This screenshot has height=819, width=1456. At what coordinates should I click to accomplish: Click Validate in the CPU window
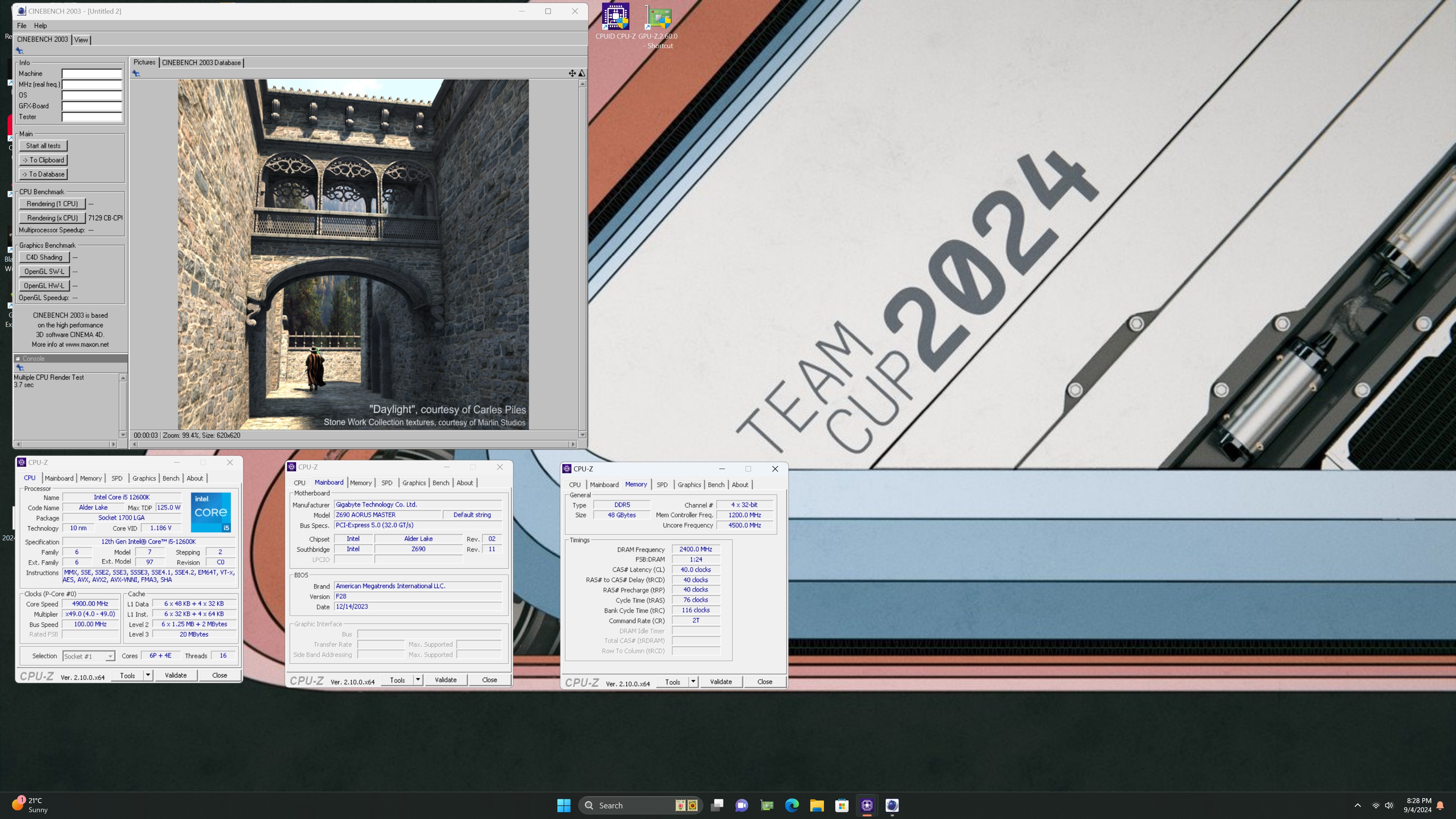(175, 675)
